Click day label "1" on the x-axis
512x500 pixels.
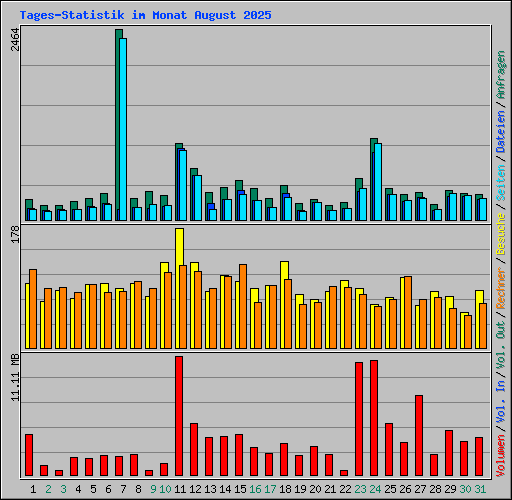(33, 489)
